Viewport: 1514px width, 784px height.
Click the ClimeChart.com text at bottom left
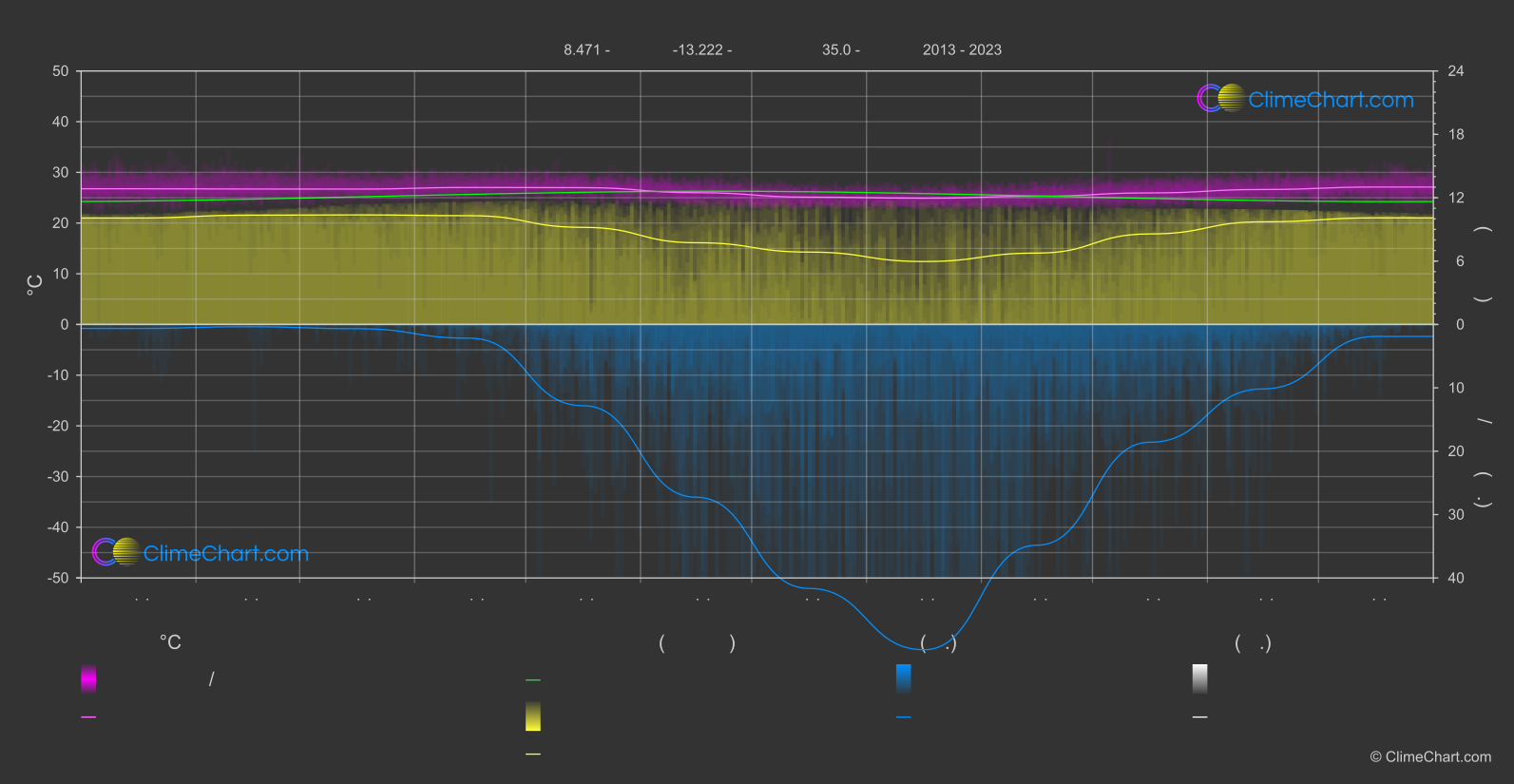[x=226, y=554]
